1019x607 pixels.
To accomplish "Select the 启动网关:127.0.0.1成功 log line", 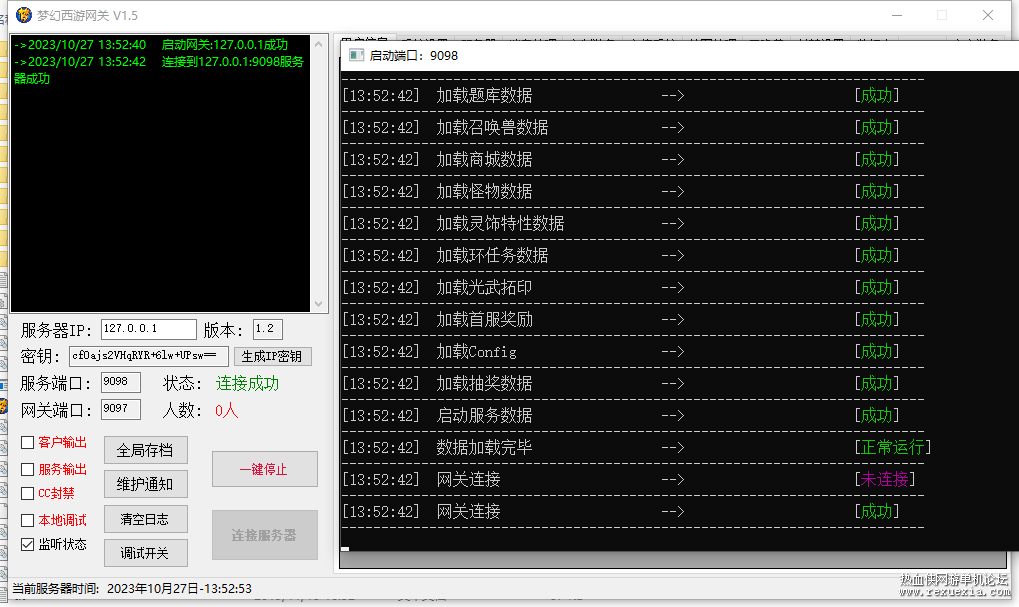I will (151, 45).
